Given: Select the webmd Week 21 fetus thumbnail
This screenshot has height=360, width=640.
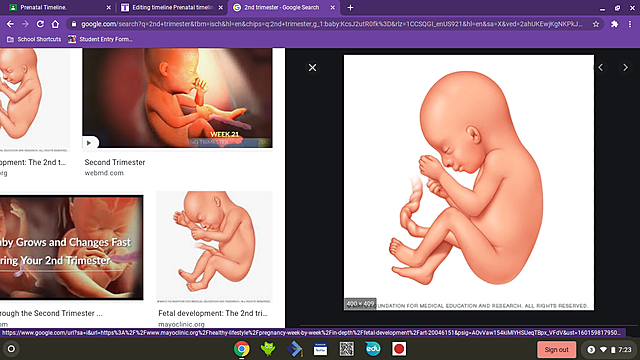Looking at the screenshot, I should 178,98.
